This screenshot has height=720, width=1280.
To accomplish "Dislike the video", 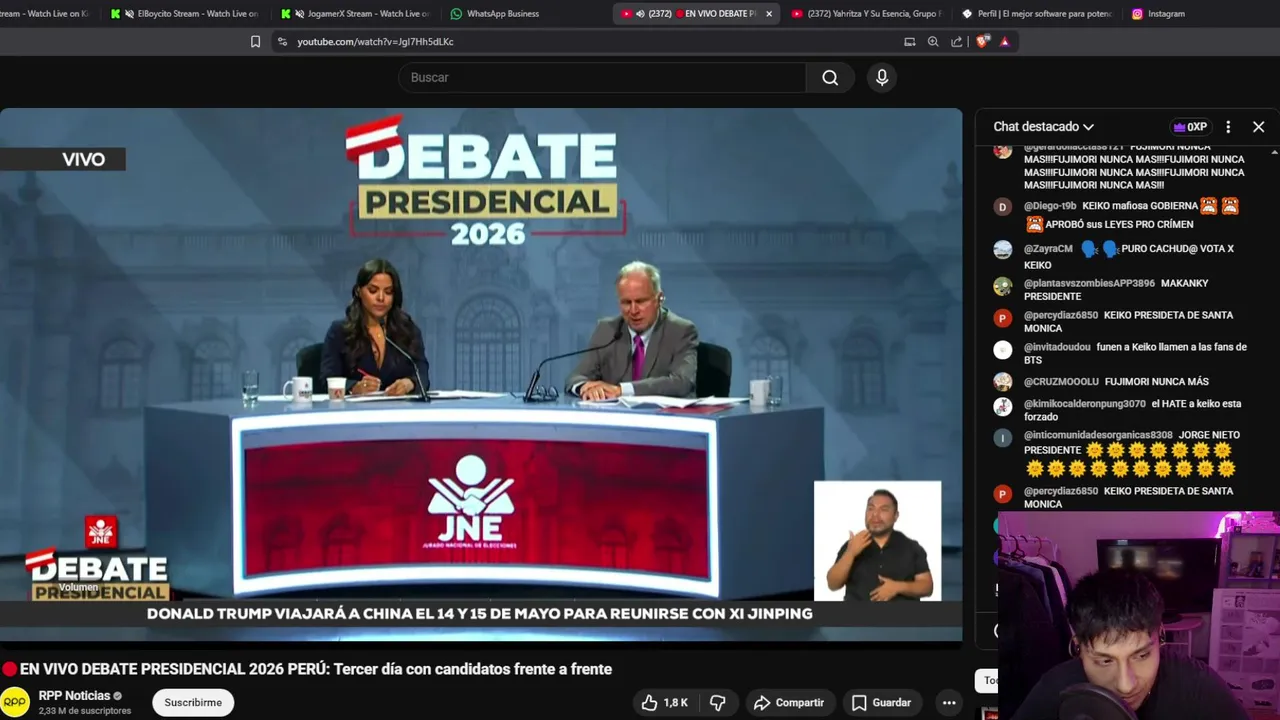I will click(717, 703).
